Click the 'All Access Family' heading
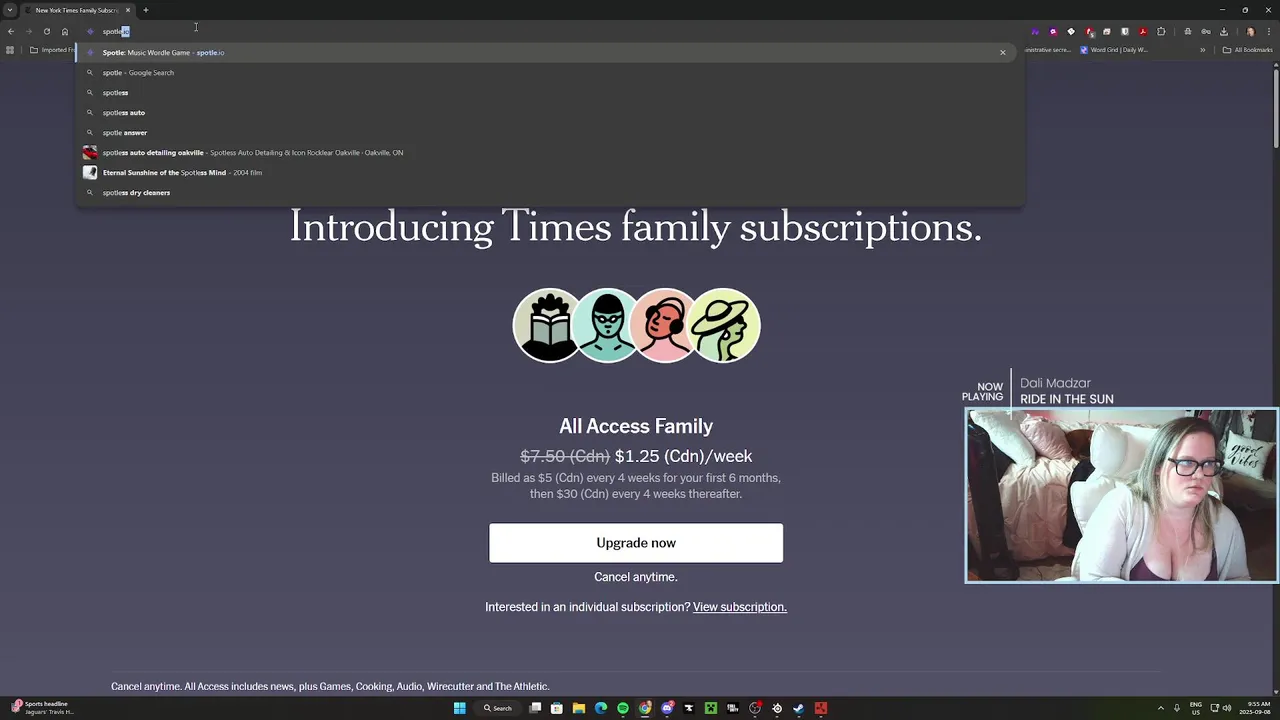This screenshot has width=1280, height=720. pos(636,426)
